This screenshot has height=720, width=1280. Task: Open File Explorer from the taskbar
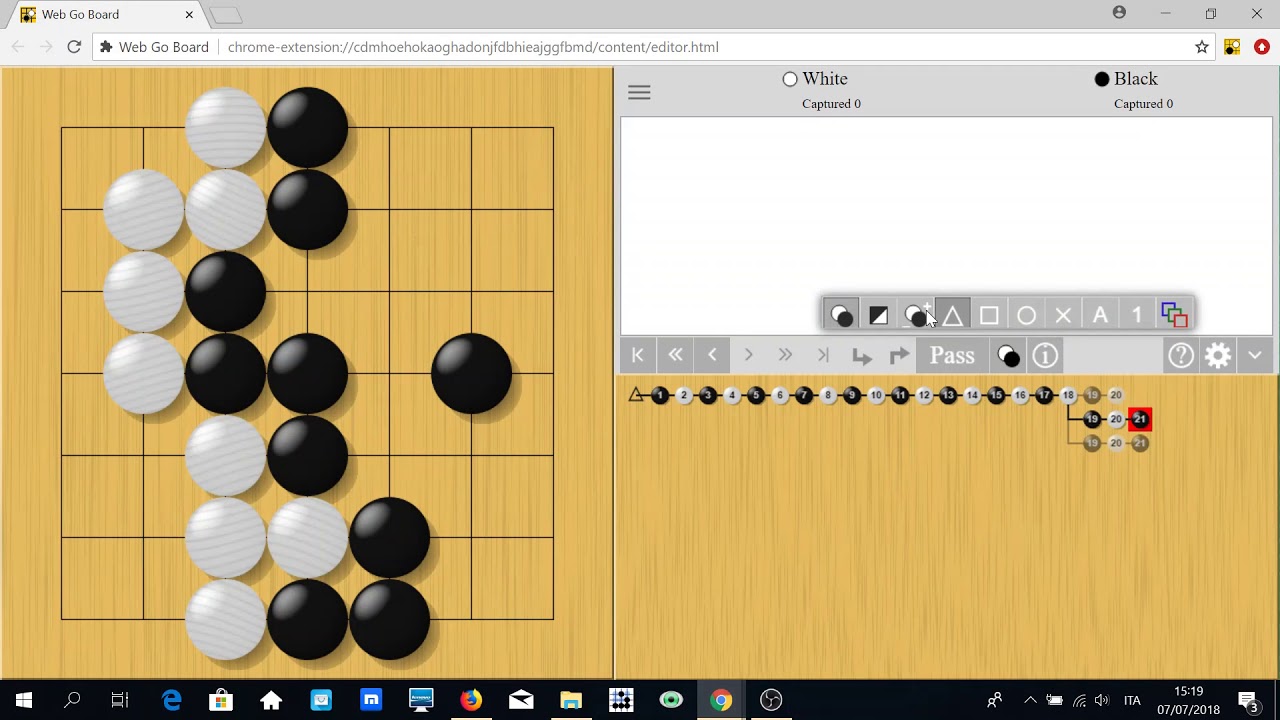571,700
